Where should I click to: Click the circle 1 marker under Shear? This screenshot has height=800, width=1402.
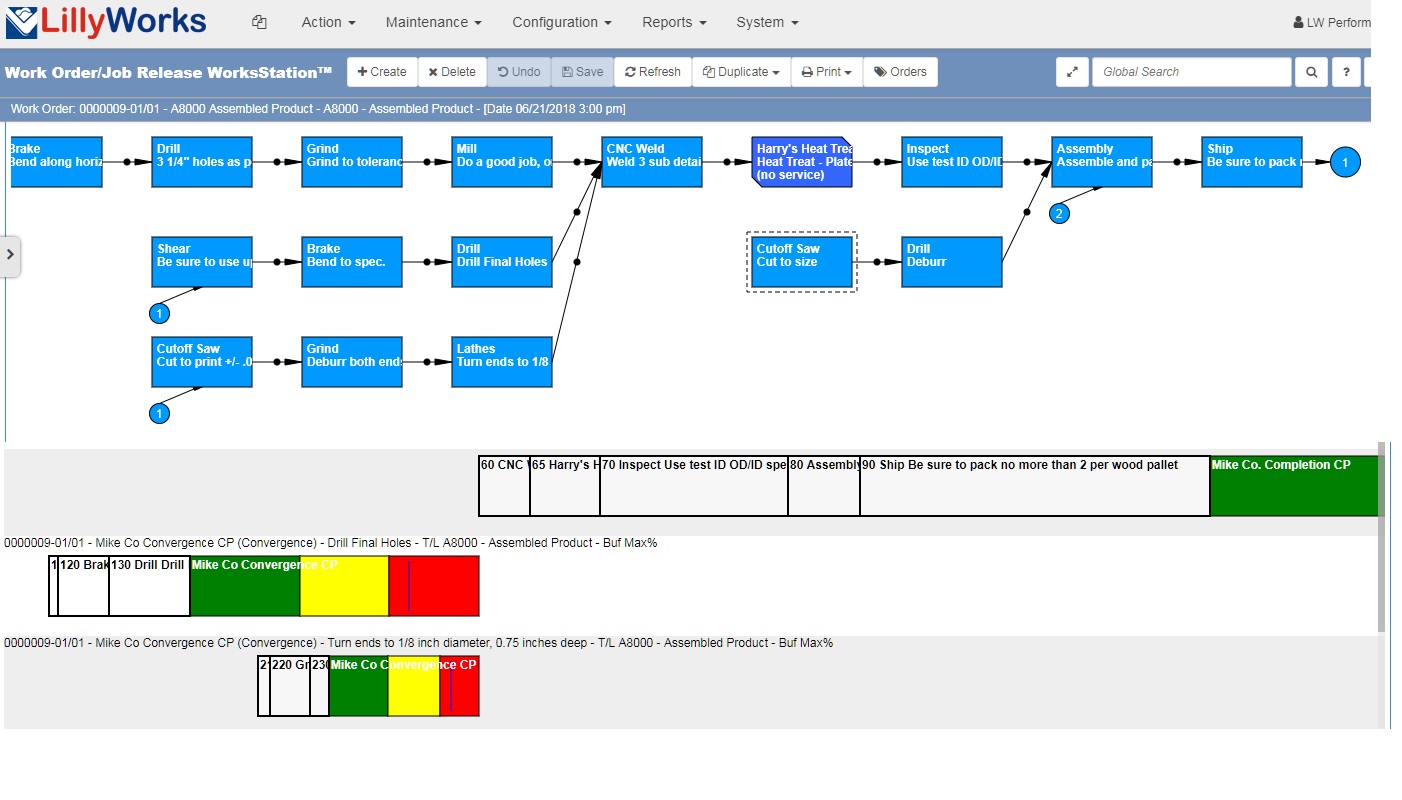(x=159, y=314)
